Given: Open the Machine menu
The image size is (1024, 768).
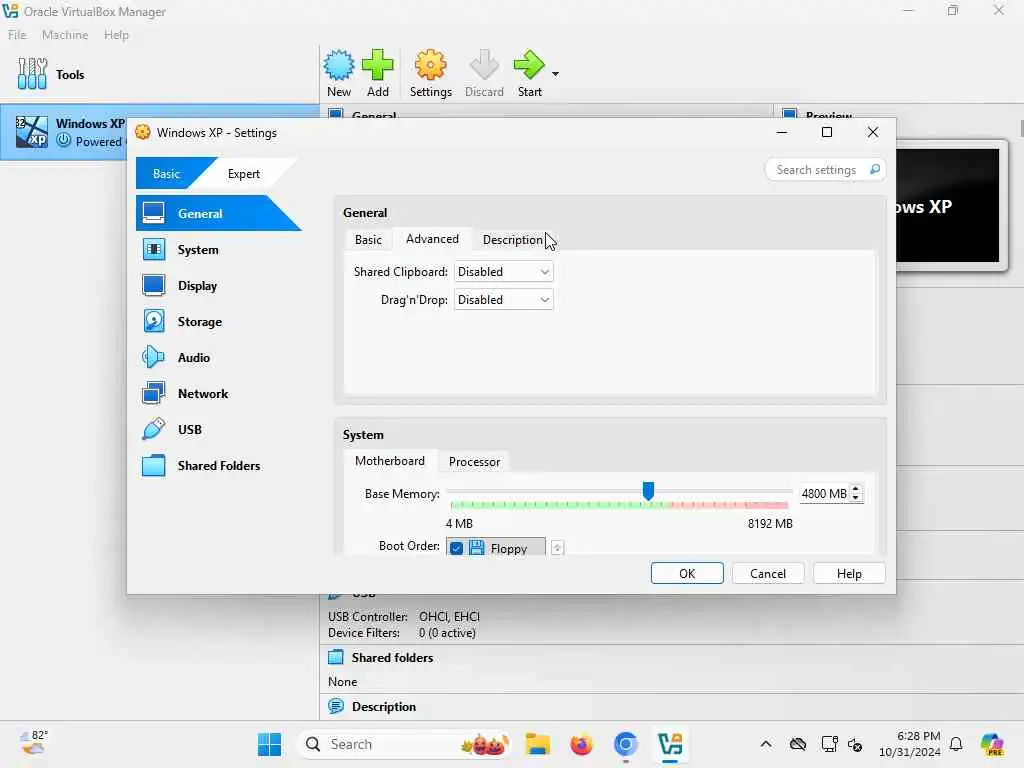Looking at the screenshot, I should pyautogui.click(x=65, y=35).
